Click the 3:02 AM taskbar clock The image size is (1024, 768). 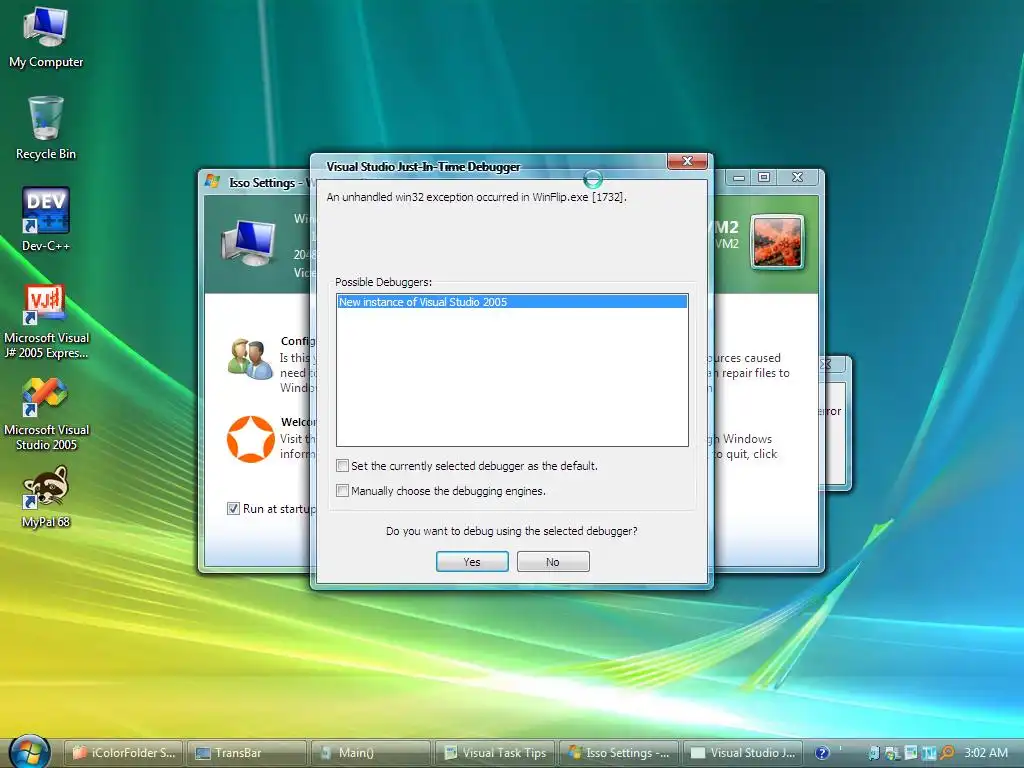[x=985, y=753]
